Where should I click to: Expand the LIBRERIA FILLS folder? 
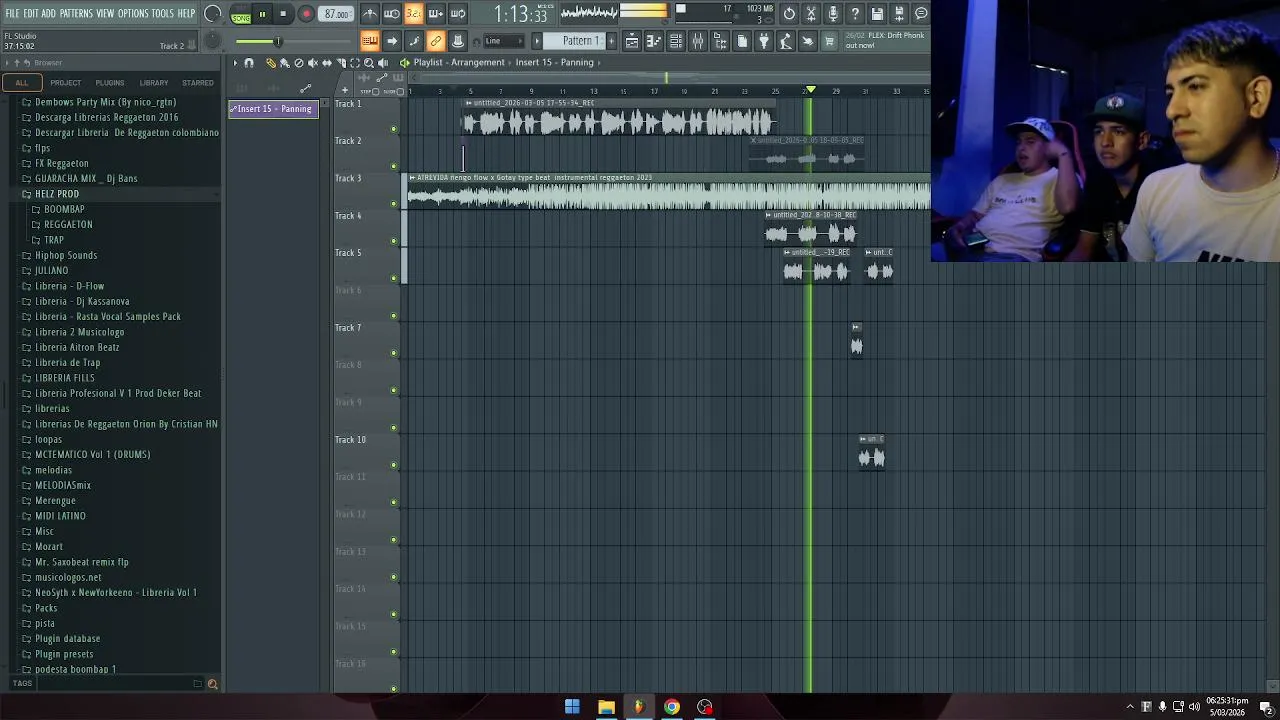(65, 378)
